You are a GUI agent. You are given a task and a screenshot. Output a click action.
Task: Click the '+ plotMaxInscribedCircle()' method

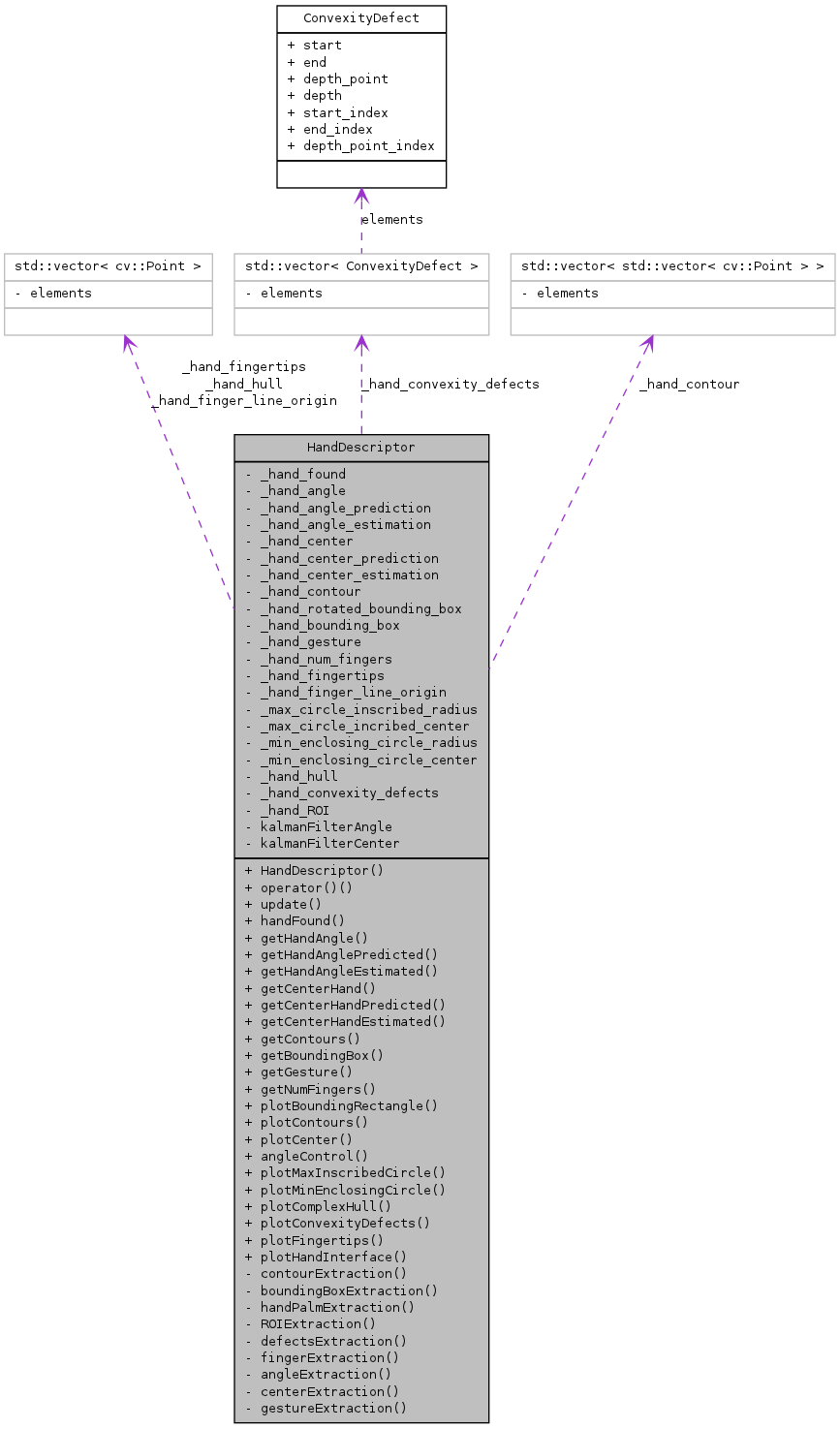click(x=346, y=1172)
